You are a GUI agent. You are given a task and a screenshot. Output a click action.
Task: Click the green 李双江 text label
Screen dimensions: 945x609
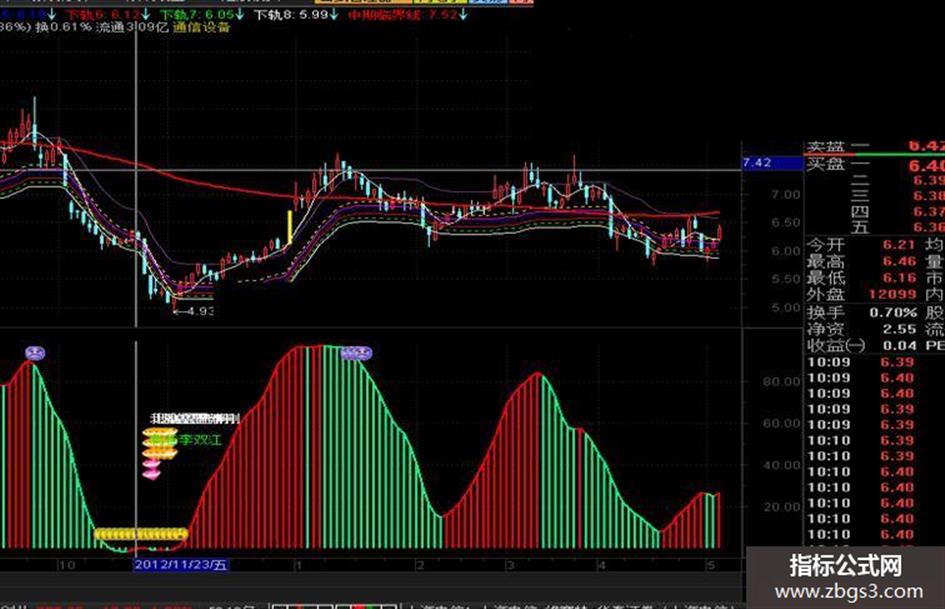tap(200, 440)
